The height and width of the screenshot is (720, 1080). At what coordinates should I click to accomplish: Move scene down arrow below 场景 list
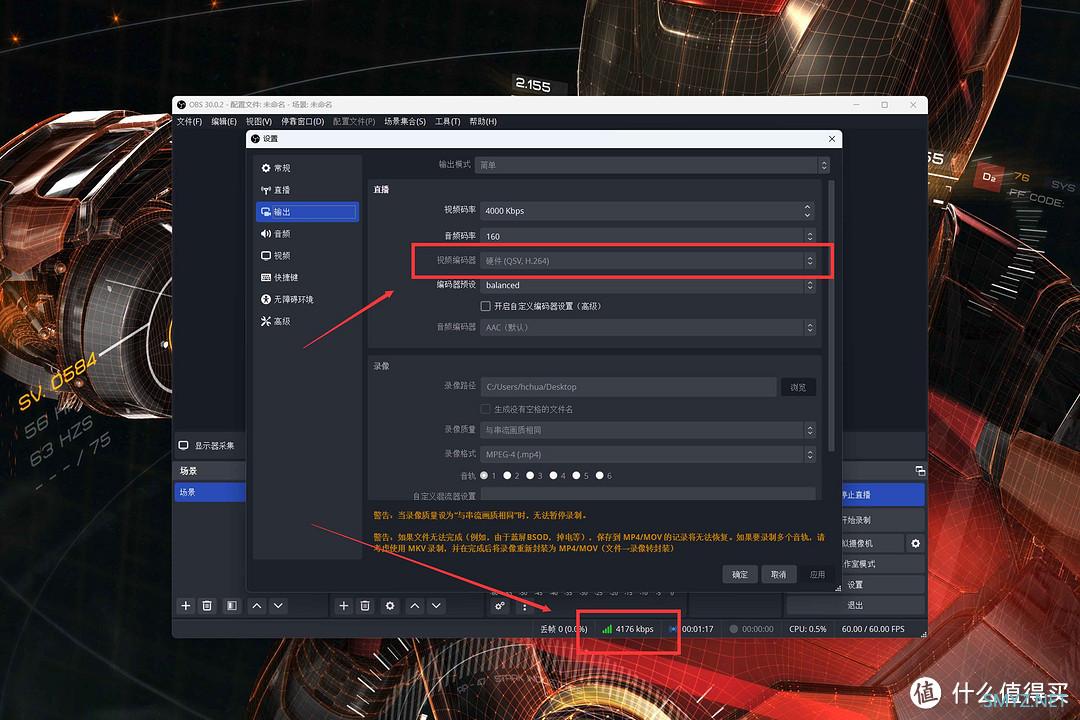[278, 606]
